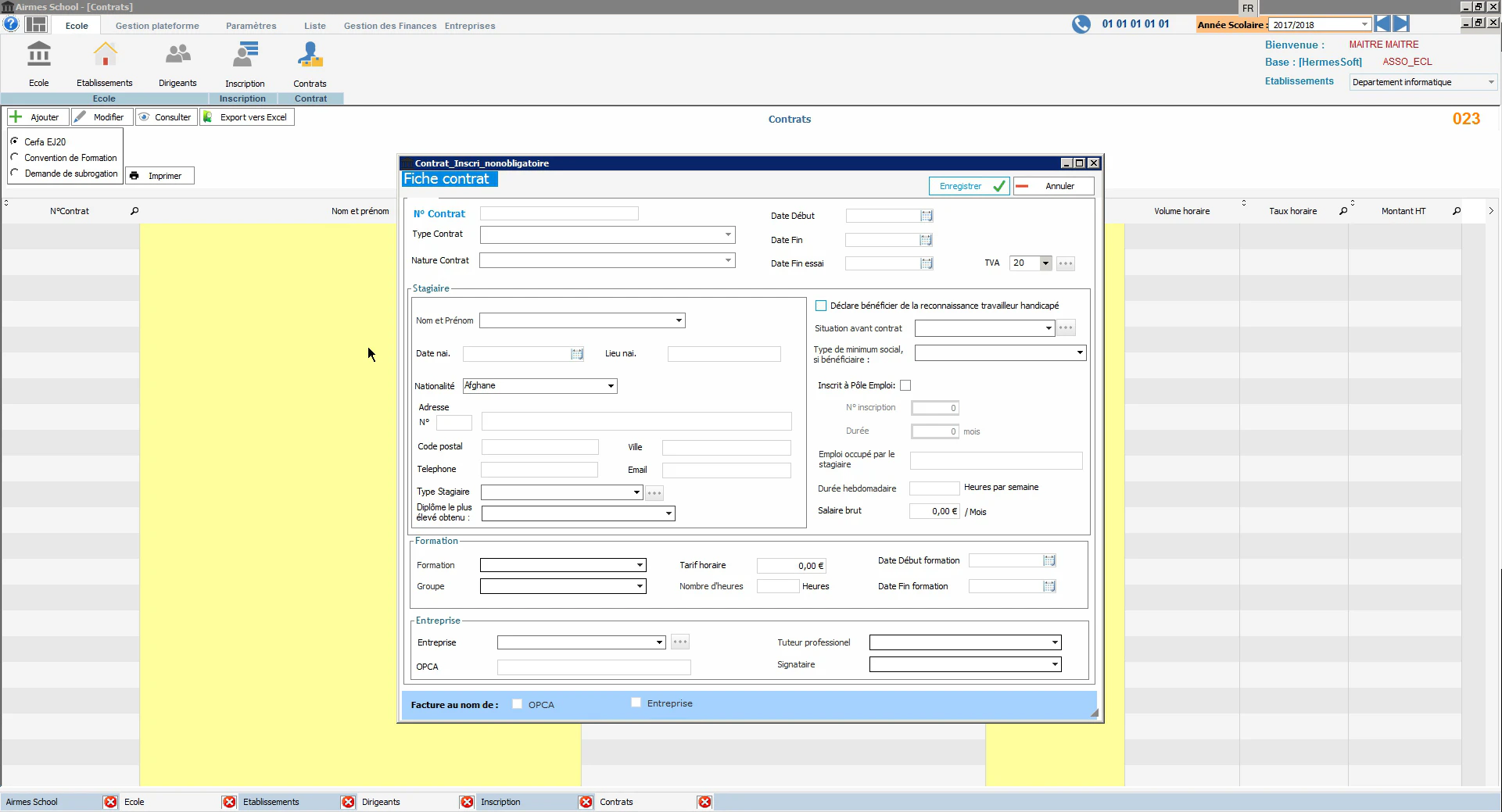Viewport: 1502px width, 812px height.
Task: Click the Inscription ribbon icon
Action: [x=245, y=55]
